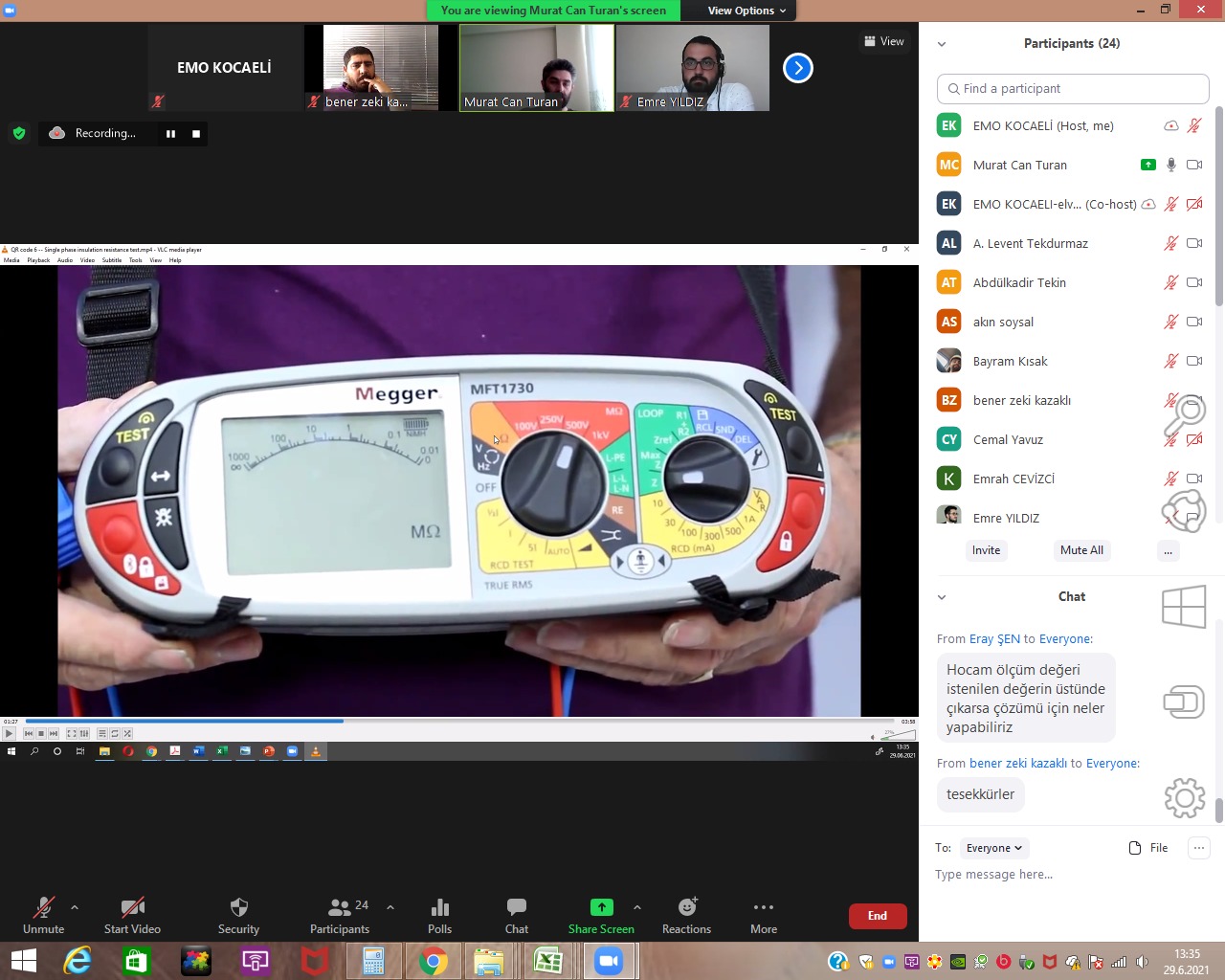Click bener zeki kazaklı sender link in chat

(1018, 764)
